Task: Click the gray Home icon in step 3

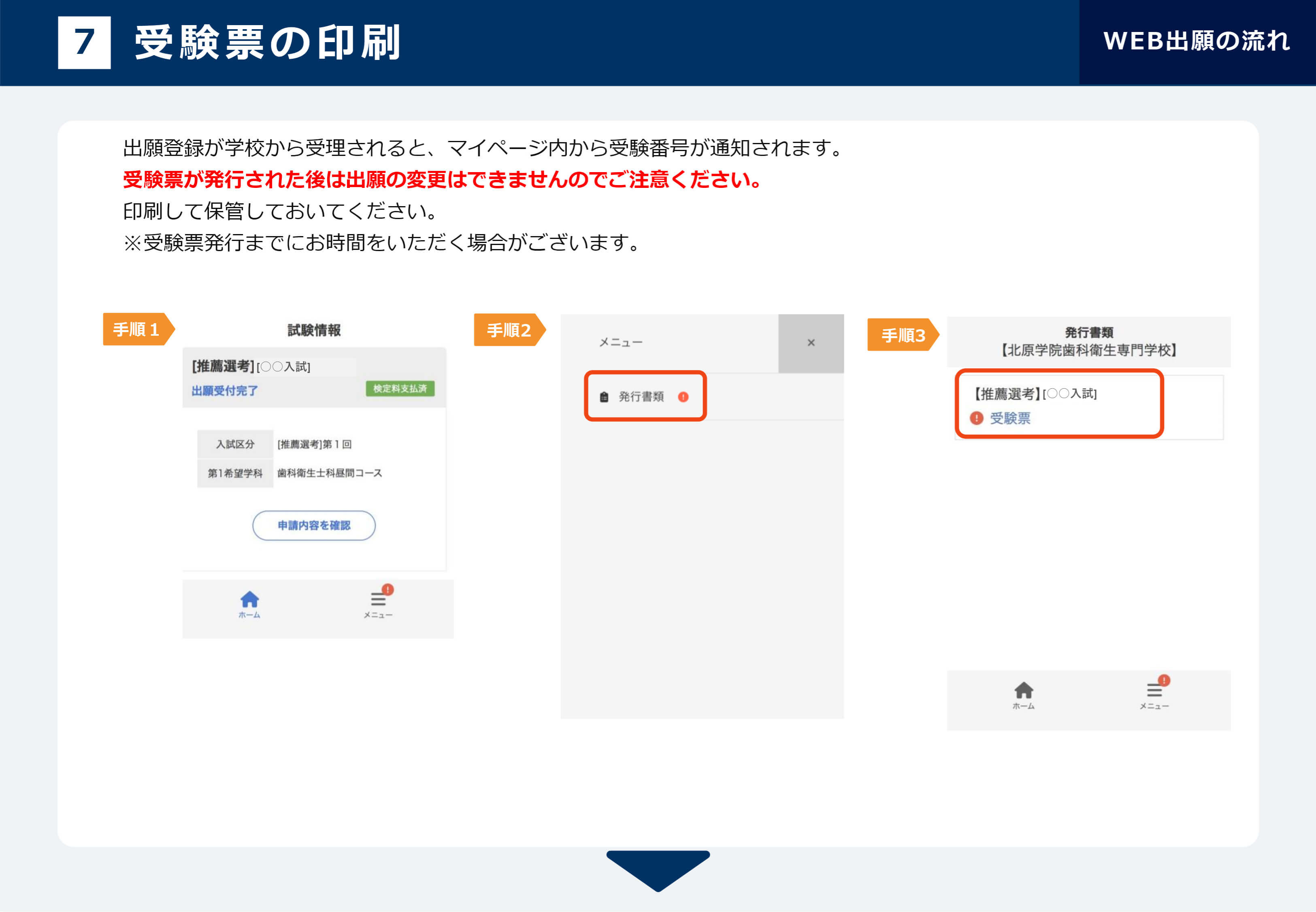Action: pos(1024,690)
